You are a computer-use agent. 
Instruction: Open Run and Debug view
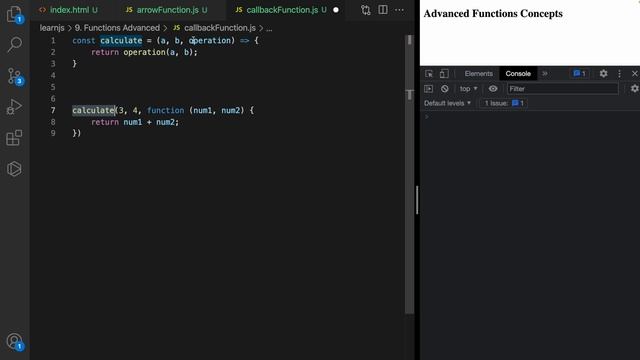(14, 107)
